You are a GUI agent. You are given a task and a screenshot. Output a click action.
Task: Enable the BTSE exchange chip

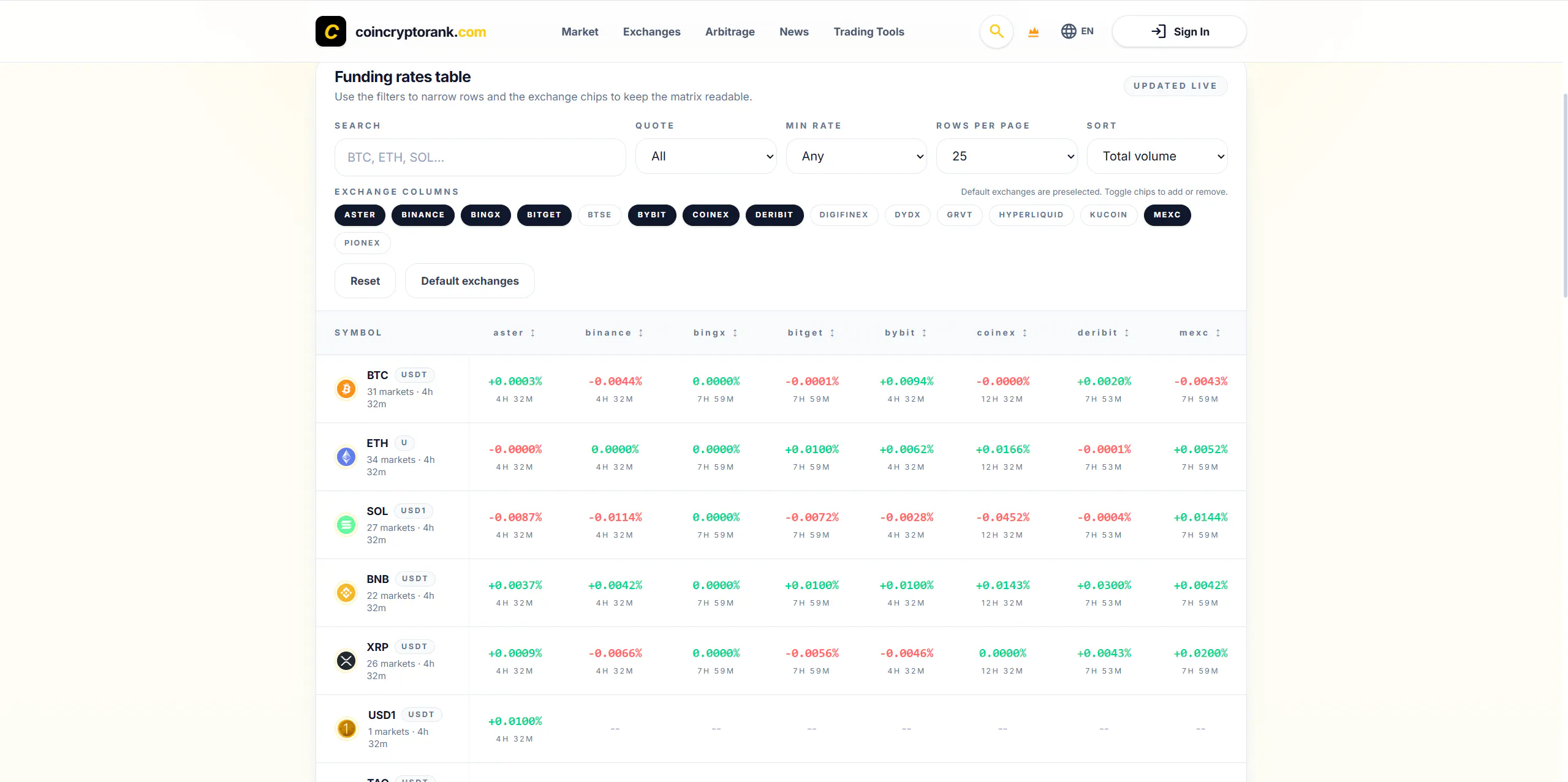click(x=599, y=215)
